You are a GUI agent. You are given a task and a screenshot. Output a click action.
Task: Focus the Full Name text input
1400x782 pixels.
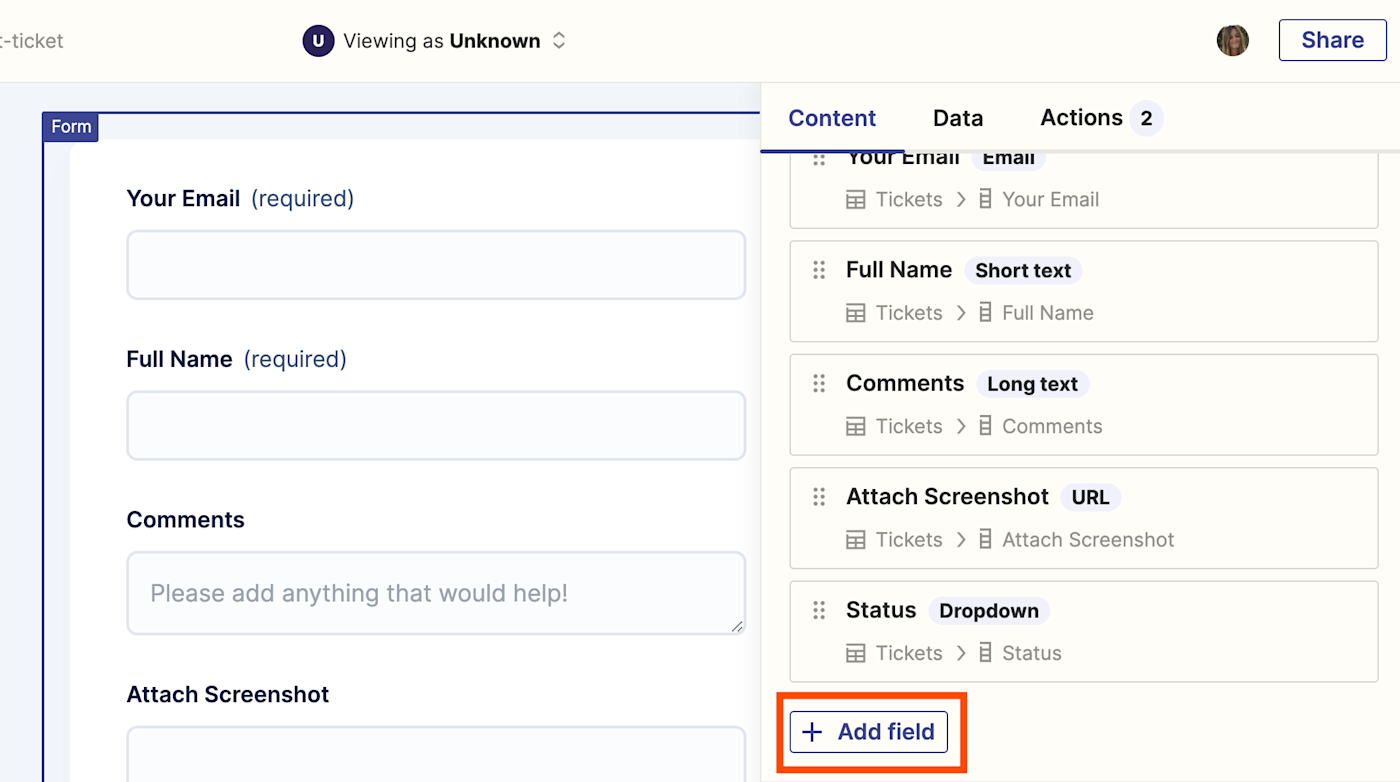tap(436, 425)
